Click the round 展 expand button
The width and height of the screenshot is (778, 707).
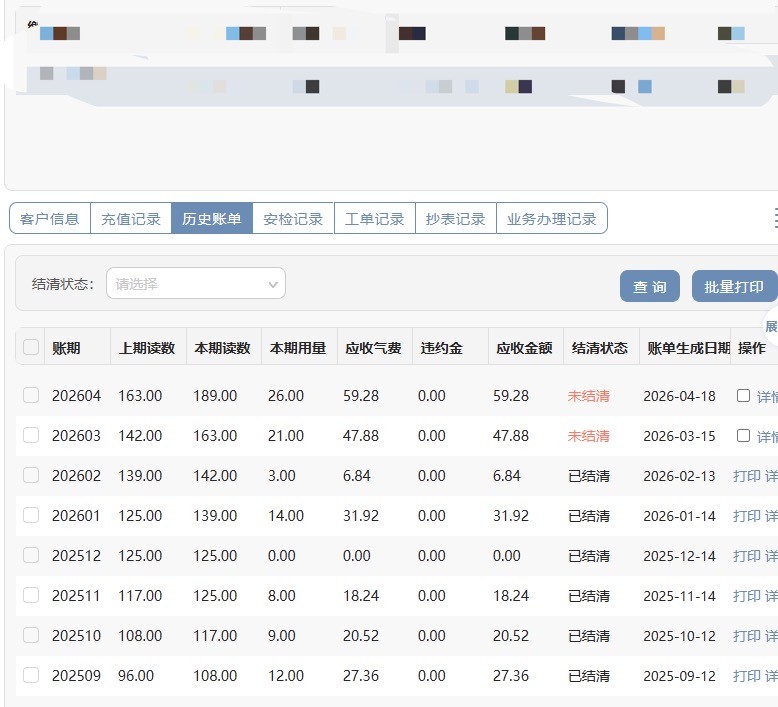point(770,326)
